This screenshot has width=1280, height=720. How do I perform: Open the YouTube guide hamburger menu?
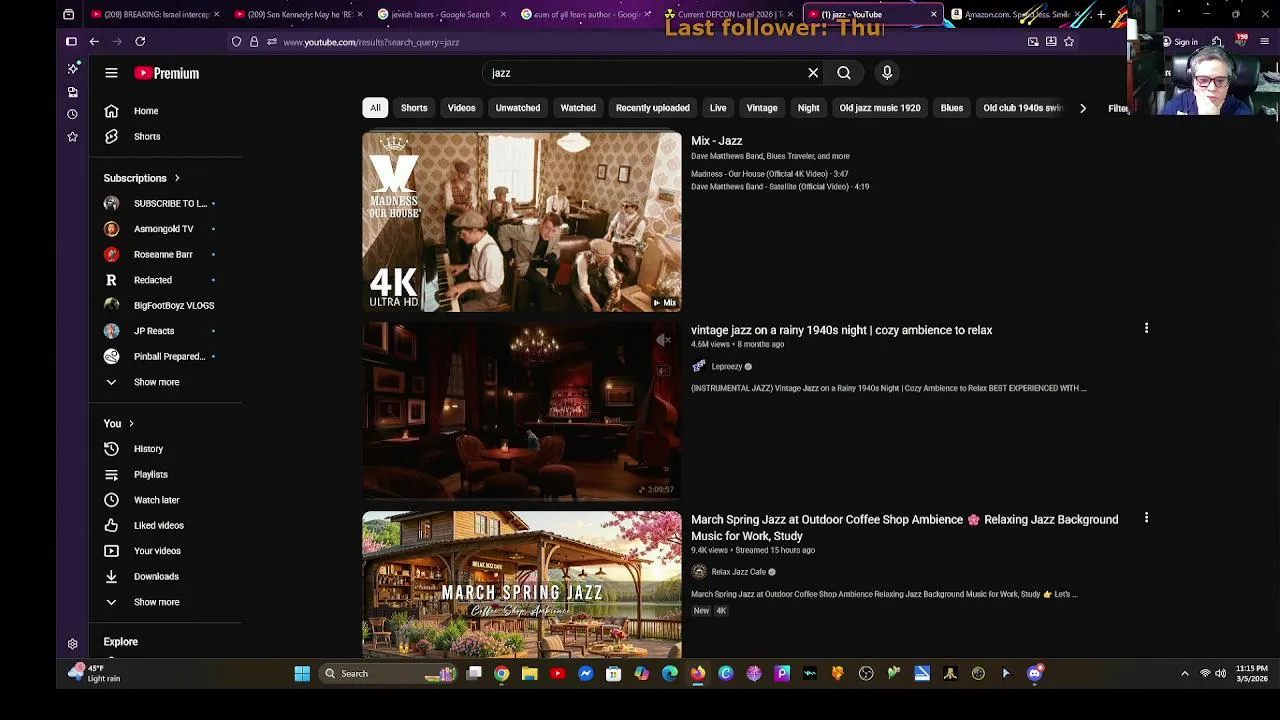click(111, 73)
